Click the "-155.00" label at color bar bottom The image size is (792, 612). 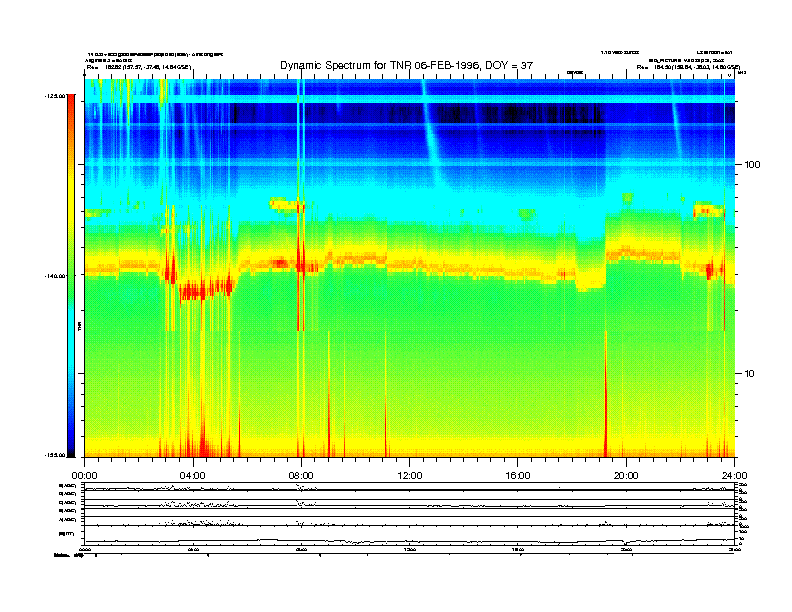55,455
